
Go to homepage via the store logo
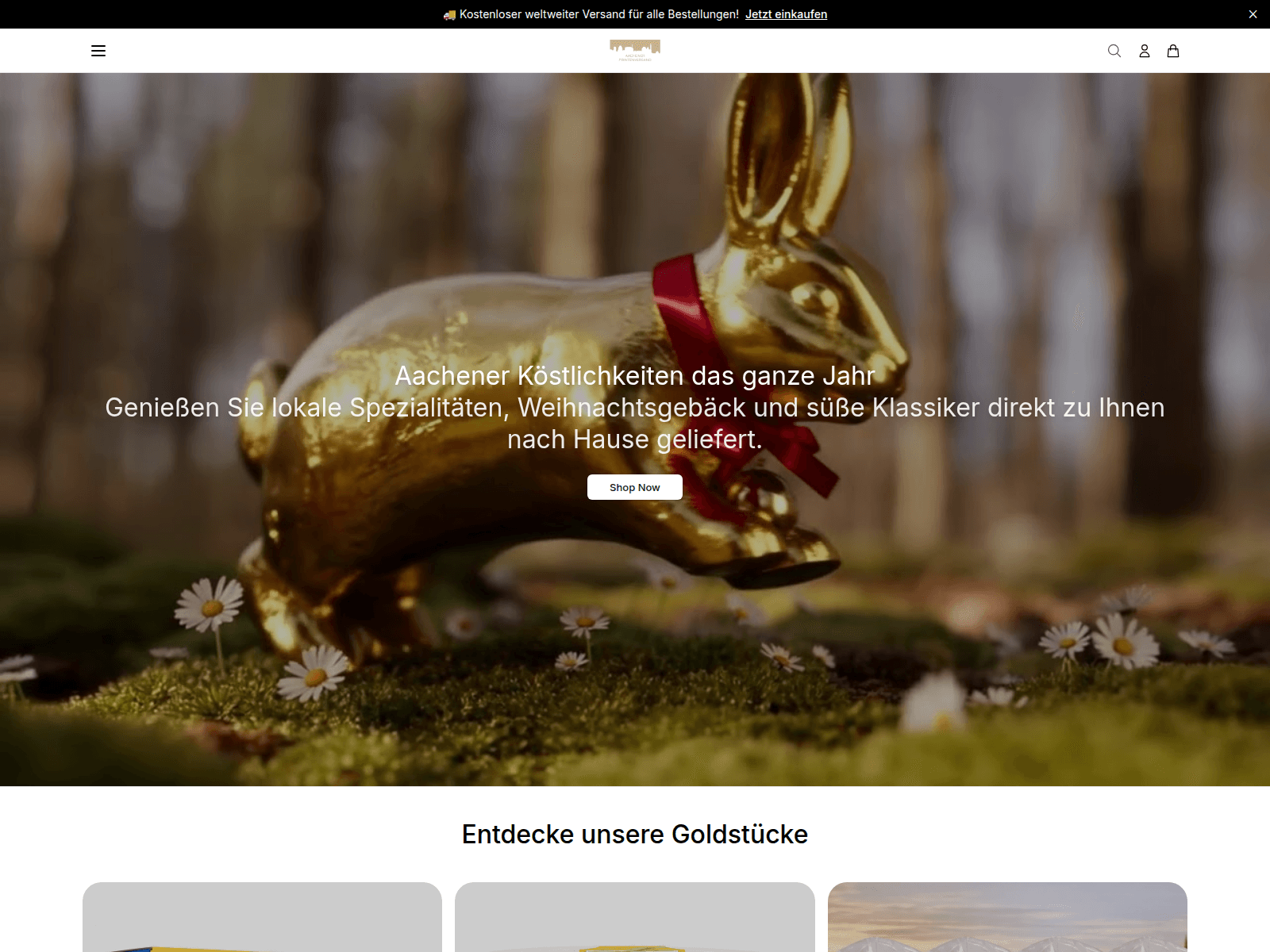tap(635, 51)
